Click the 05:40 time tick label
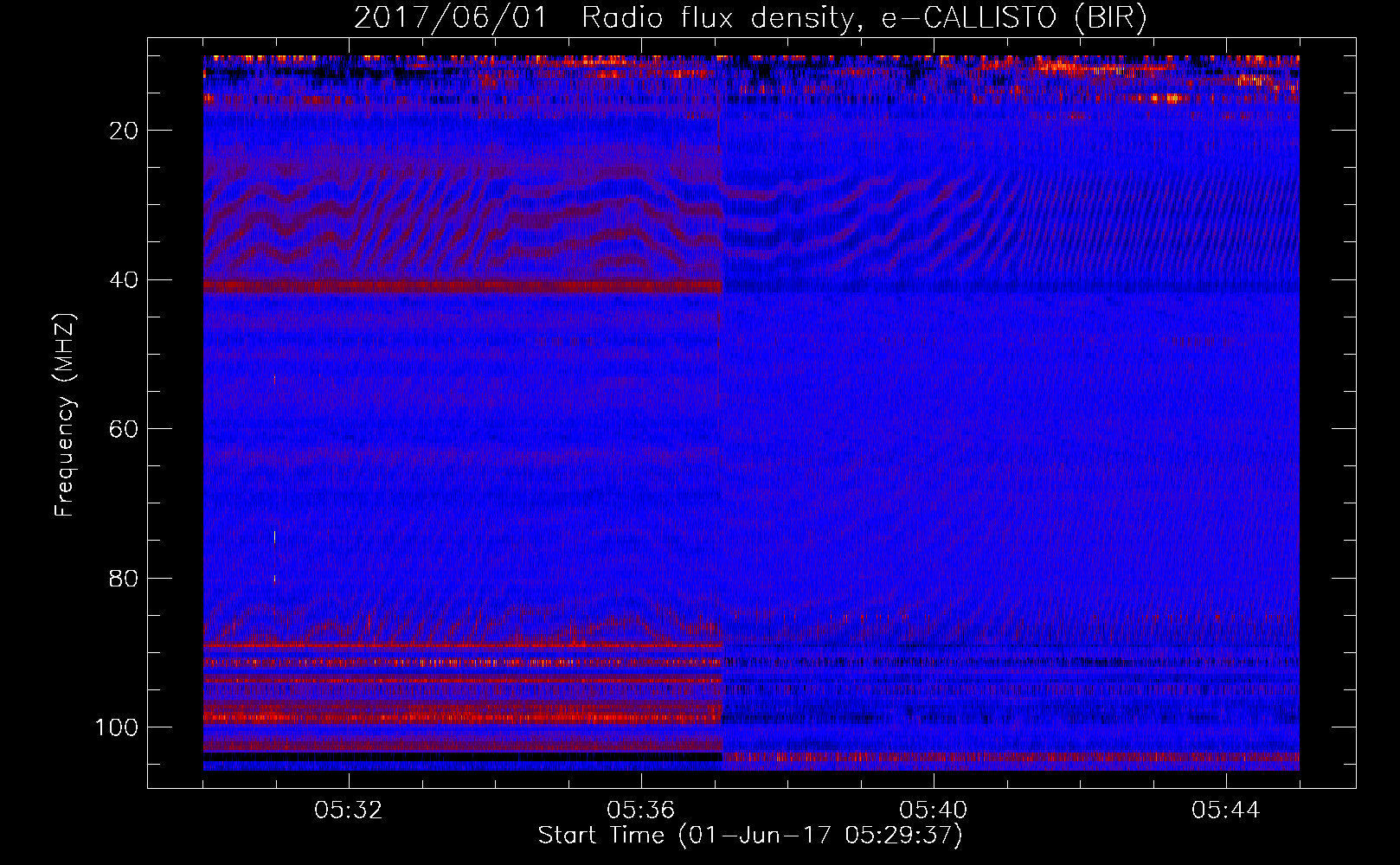This screenshot has width=1400, height=865. 934,811
